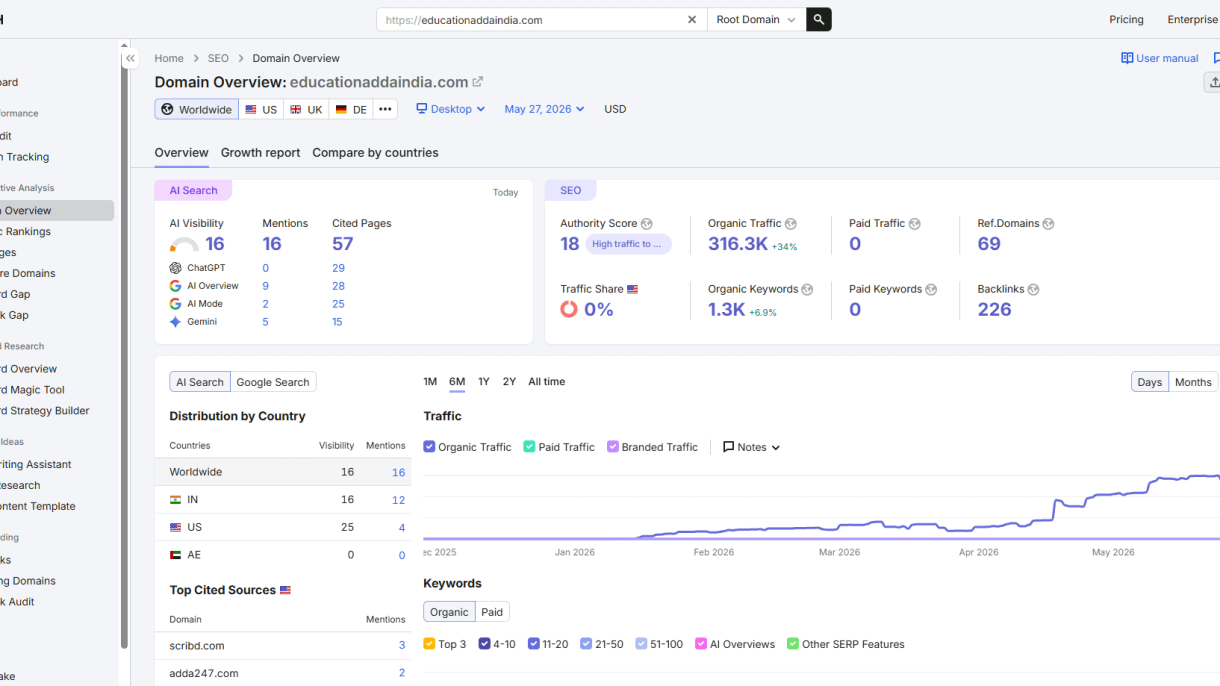Collapse the left sidebar with double-chevron
The width and height of the screenshot is (1220, 686).
(130, 58)
